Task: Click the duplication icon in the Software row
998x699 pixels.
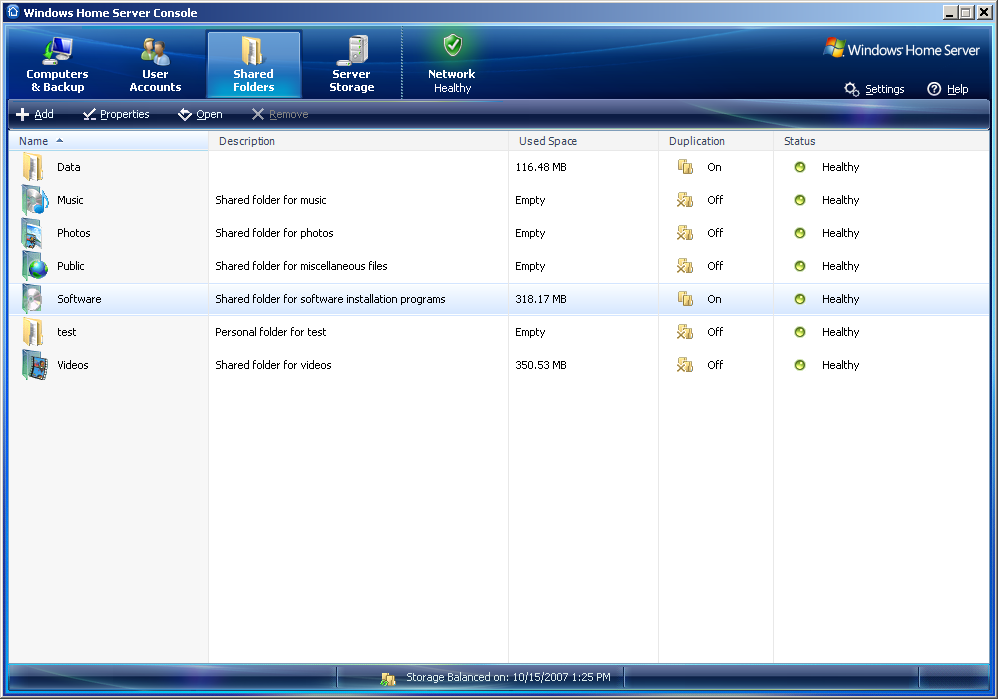Action: (x=685, y=299)
